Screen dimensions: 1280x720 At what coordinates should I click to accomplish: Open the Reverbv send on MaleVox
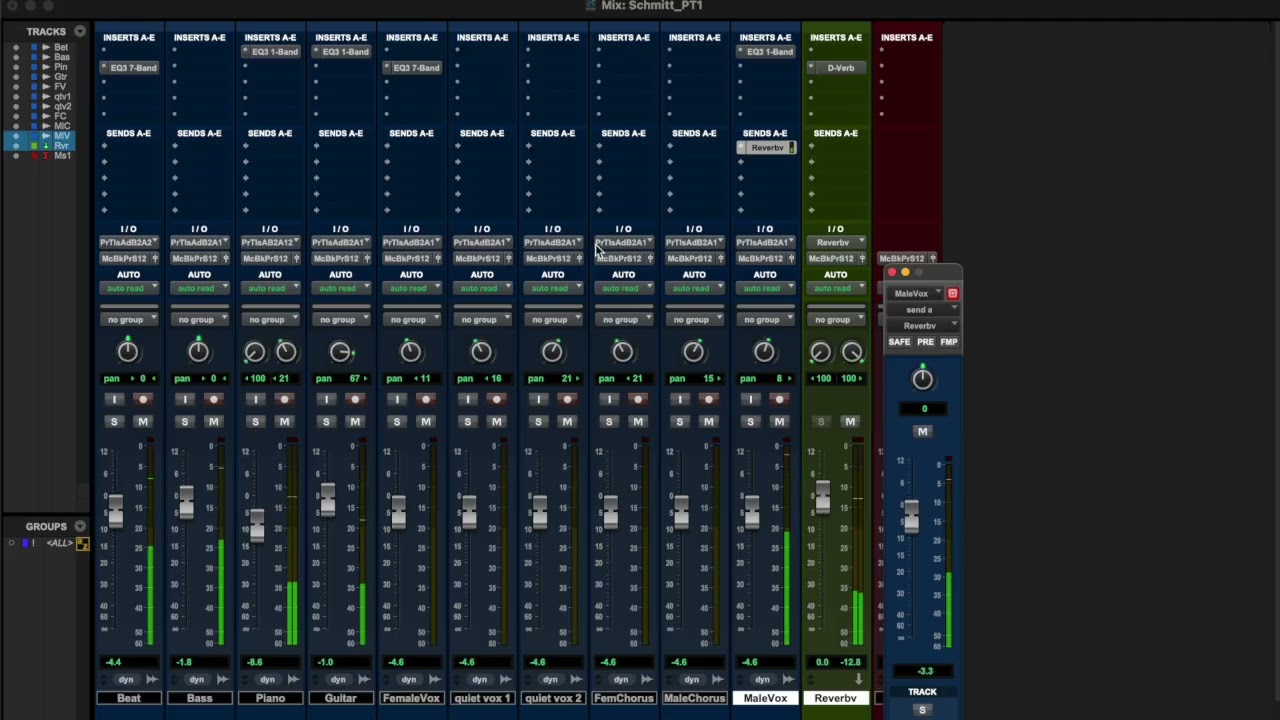tap(767, 148)
